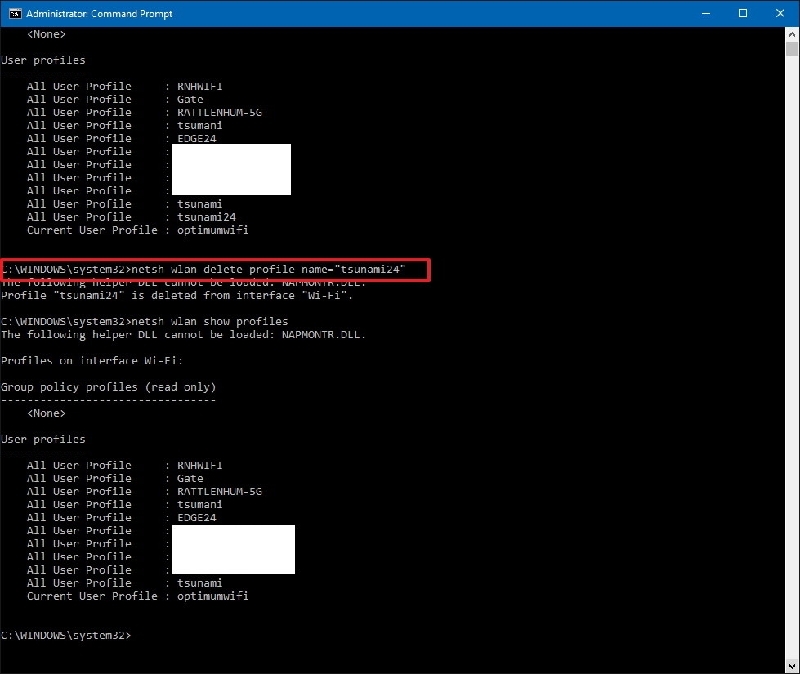
Task: Click the 'User profiles' heading after show profiles command
Action: 43,439
